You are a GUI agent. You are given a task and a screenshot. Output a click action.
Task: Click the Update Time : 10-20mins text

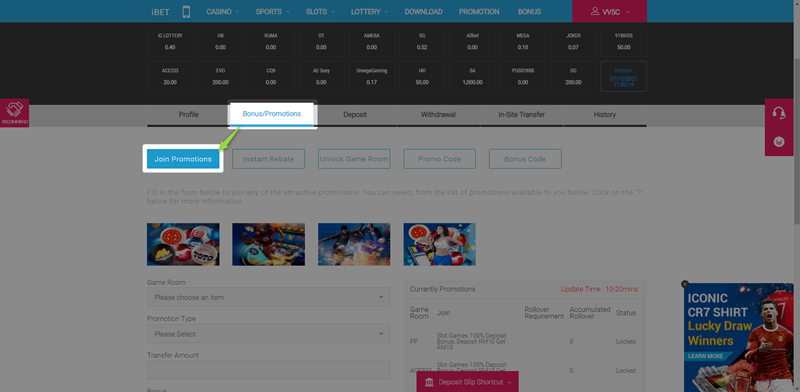(599, 289)
